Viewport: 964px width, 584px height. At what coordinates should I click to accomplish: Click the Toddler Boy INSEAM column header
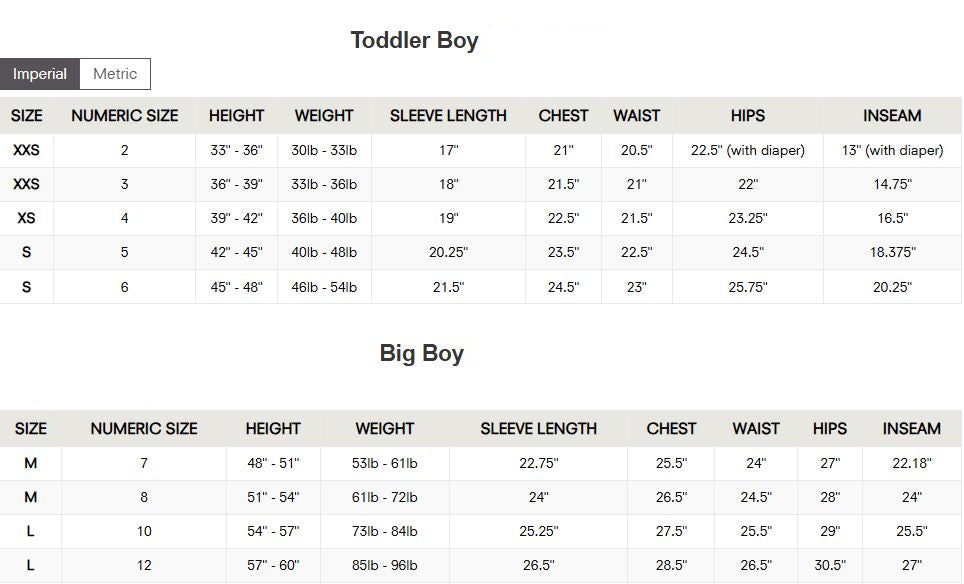pyautogui.click(x=892, y=116)
